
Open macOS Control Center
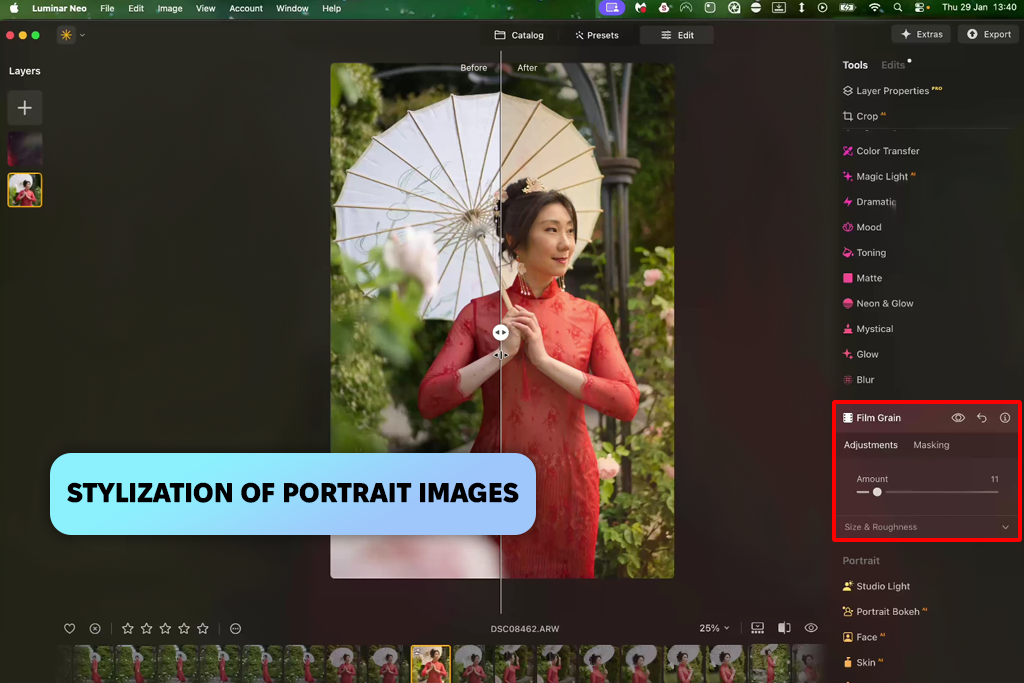(921, 8)
